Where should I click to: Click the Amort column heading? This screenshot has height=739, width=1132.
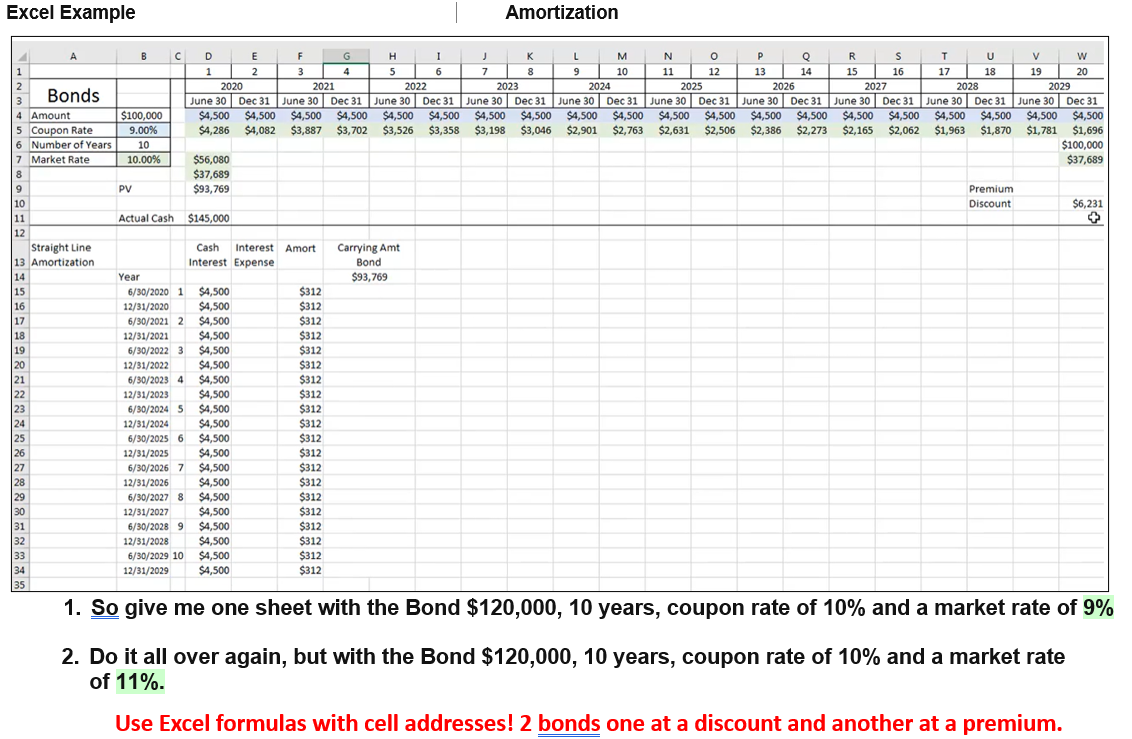click(x=300, y=248)
